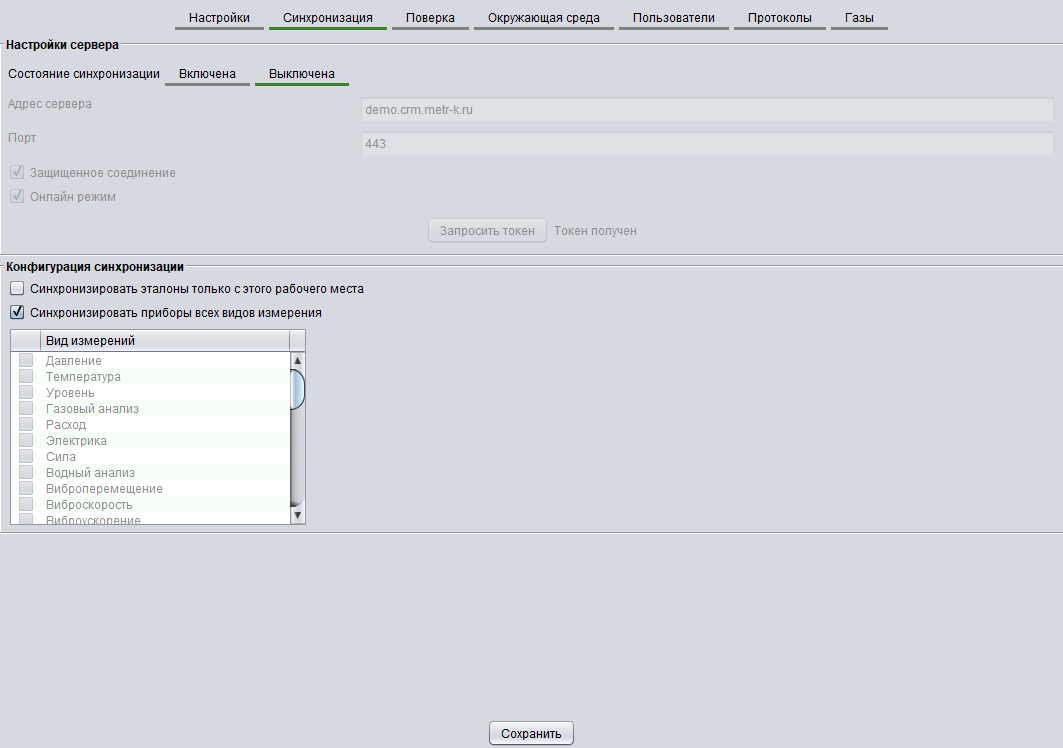The height and width of the screenshot is (748, 1063).
Task: Toggle the Защищенное соединение checkbox
Action: click(17, 173)
